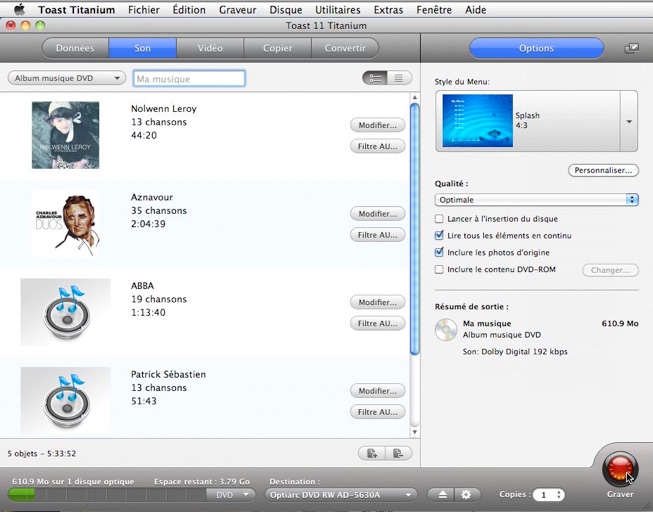Viewport: 653px width, 512px height.
Task: Switch to the Son tab
Action: pos(142,48)
